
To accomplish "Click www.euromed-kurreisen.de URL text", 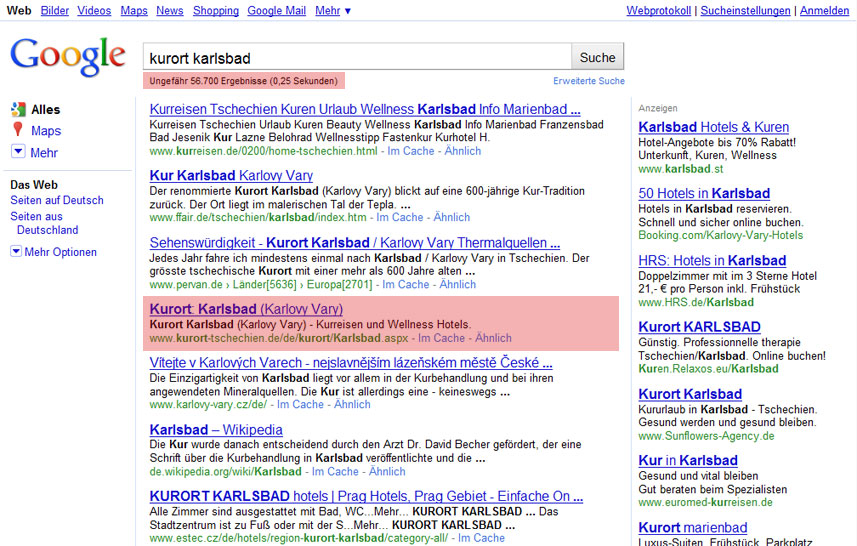I will (x=706, y=502).
